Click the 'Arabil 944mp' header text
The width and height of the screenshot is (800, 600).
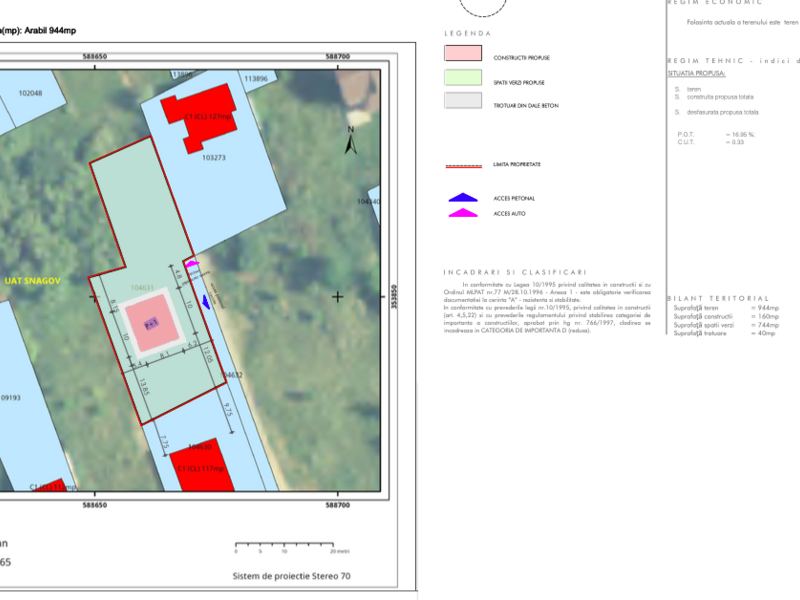click(x=50, y=31)
